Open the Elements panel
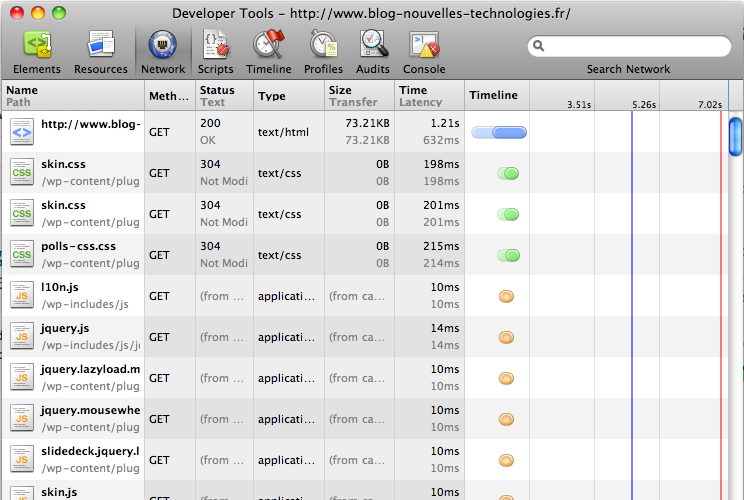The width and height of the screenshot is (744, 500). click(37, 52)
